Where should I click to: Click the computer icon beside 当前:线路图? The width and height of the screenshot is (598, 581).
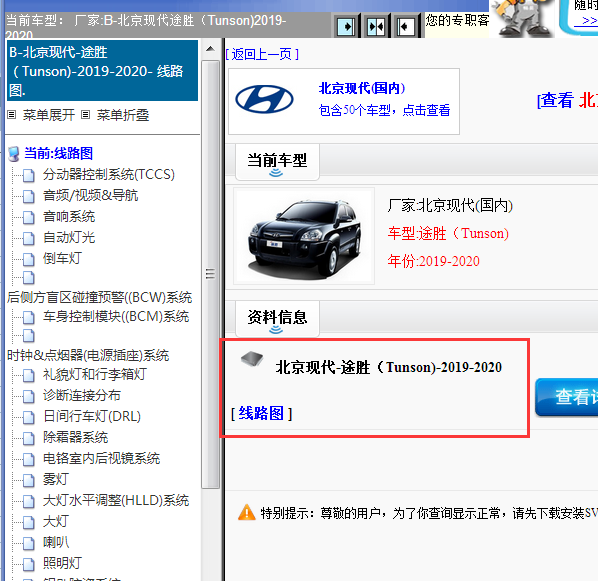[x=14, y=154]
